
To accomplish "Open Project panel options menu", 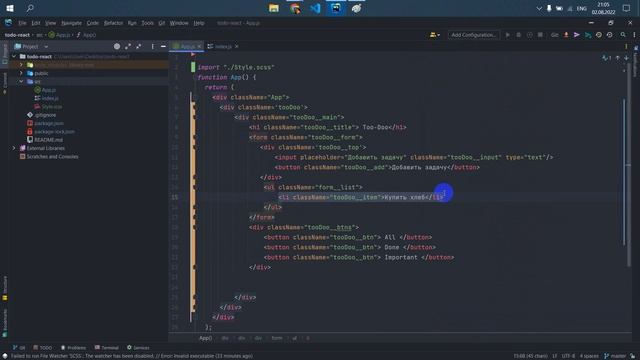I will [x=153, y=47].
